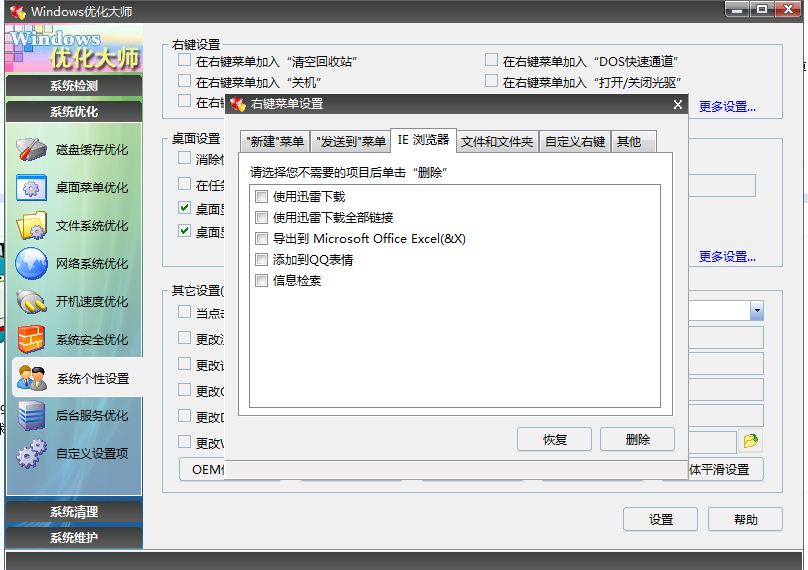The image size is (808, 570).
Task: Check 使用迅雷下载 item
Action: pyautogui.click(x=261, y=196)
